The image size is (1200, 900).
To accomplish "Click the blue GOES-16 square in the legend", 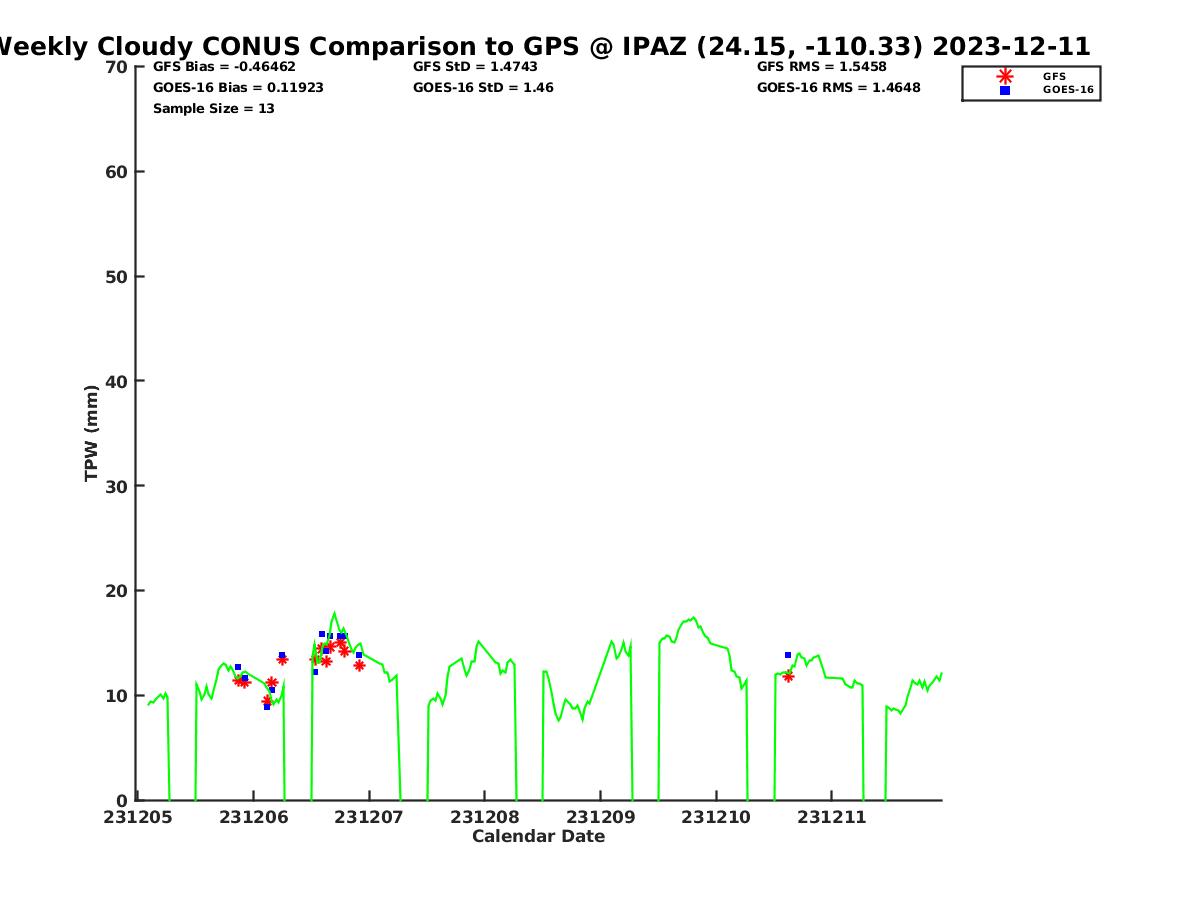I will click(x=1005, y=90).
